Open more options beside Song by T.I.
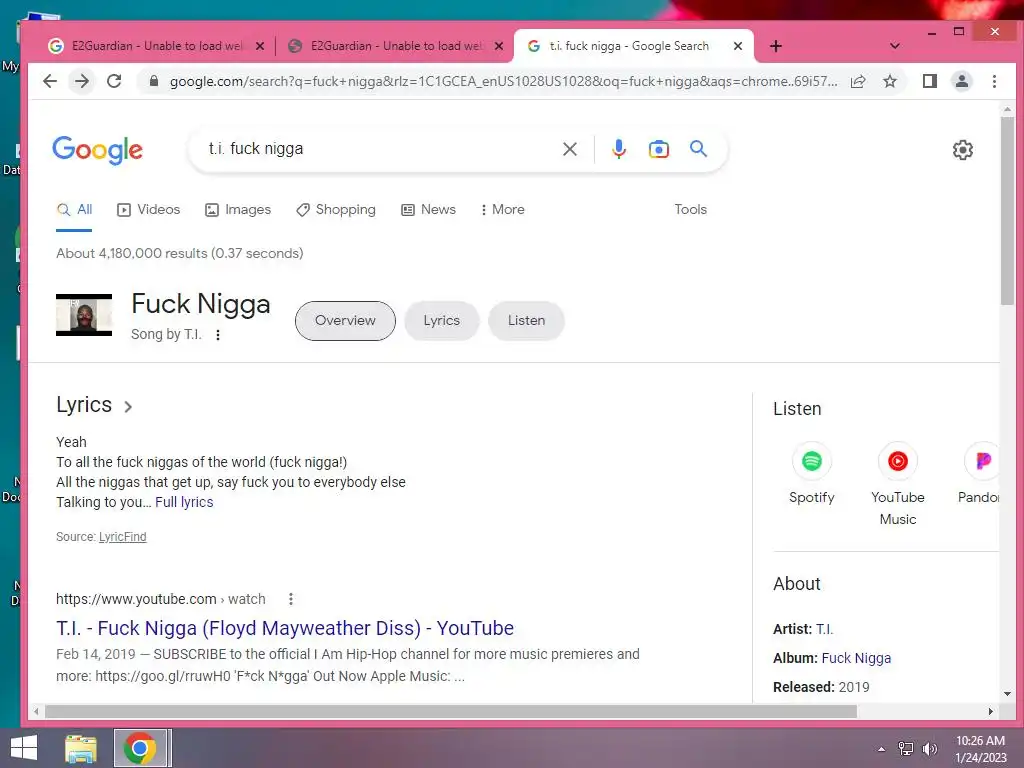The height and width of the screenshot is (768, 1024). click(x=218, y=334)
